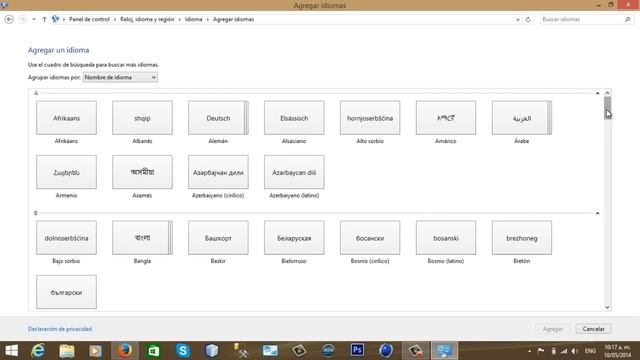Select the dolnoserbšćina Bajo sorbio tile
The width and height of the screenshot is (640, 360).
(66, 238)
